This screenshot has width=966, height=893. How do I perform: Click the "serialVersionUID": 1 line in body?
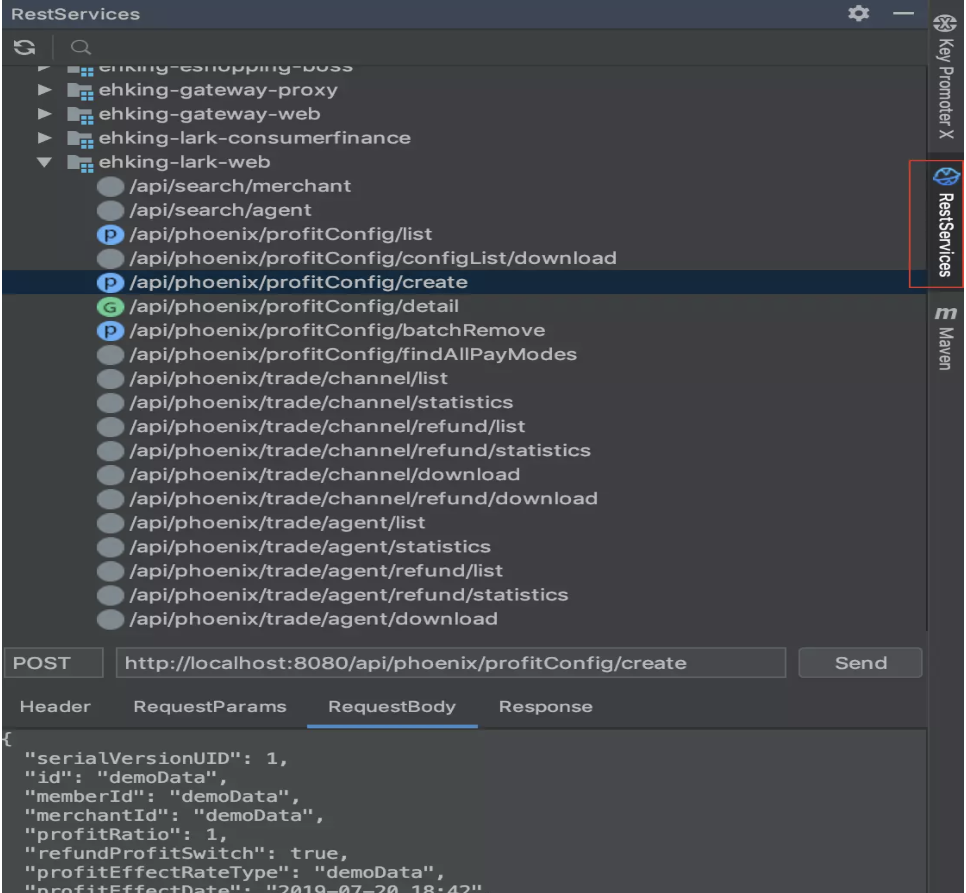click(x=156, y=759)
